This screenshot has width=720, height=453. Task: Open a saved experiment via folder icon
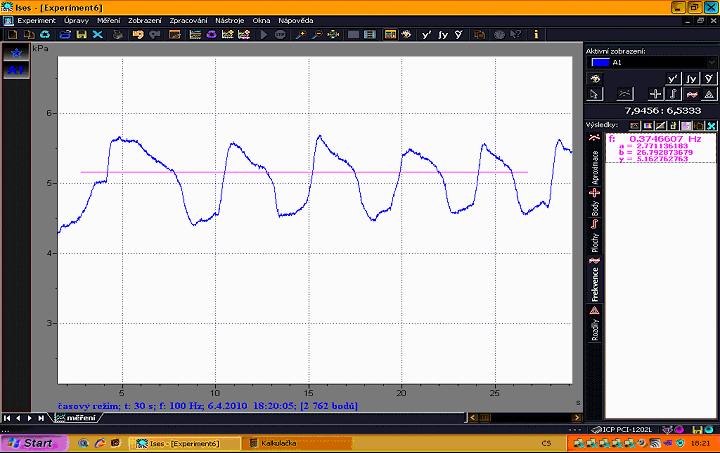[x=65, y=34]
